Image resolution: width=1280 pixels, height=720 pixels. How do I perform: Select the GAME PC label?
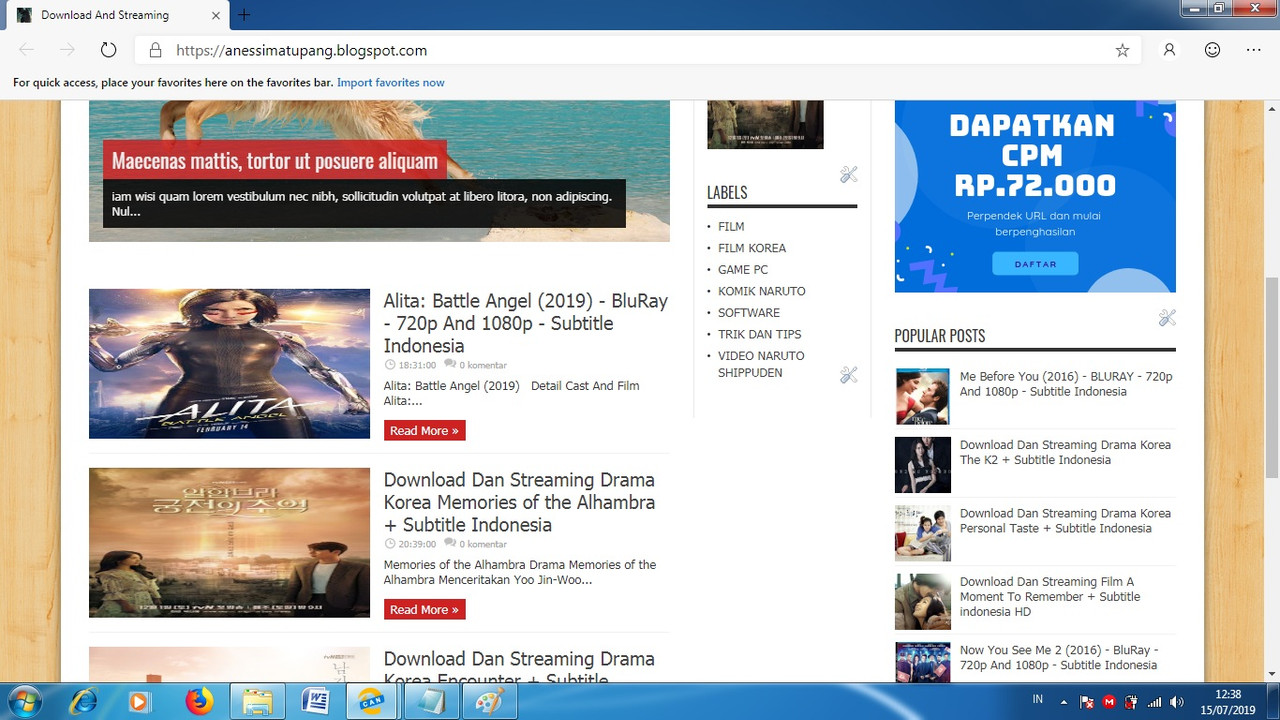coord(743,270)
